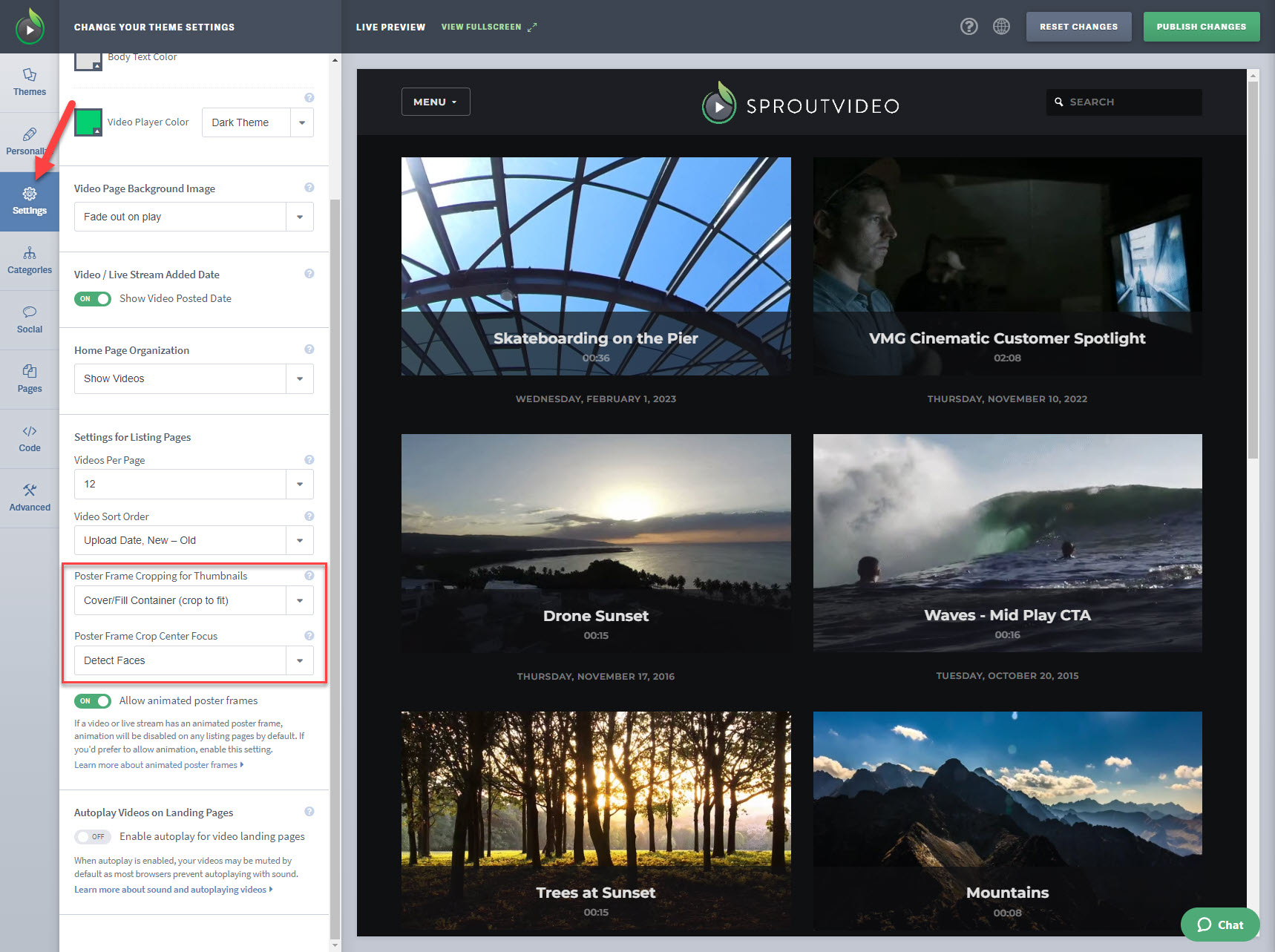The width and height of the screenshot is (1275, 952).
Task: Open the Fade out on play dropdown
Action: pos(194,217)
